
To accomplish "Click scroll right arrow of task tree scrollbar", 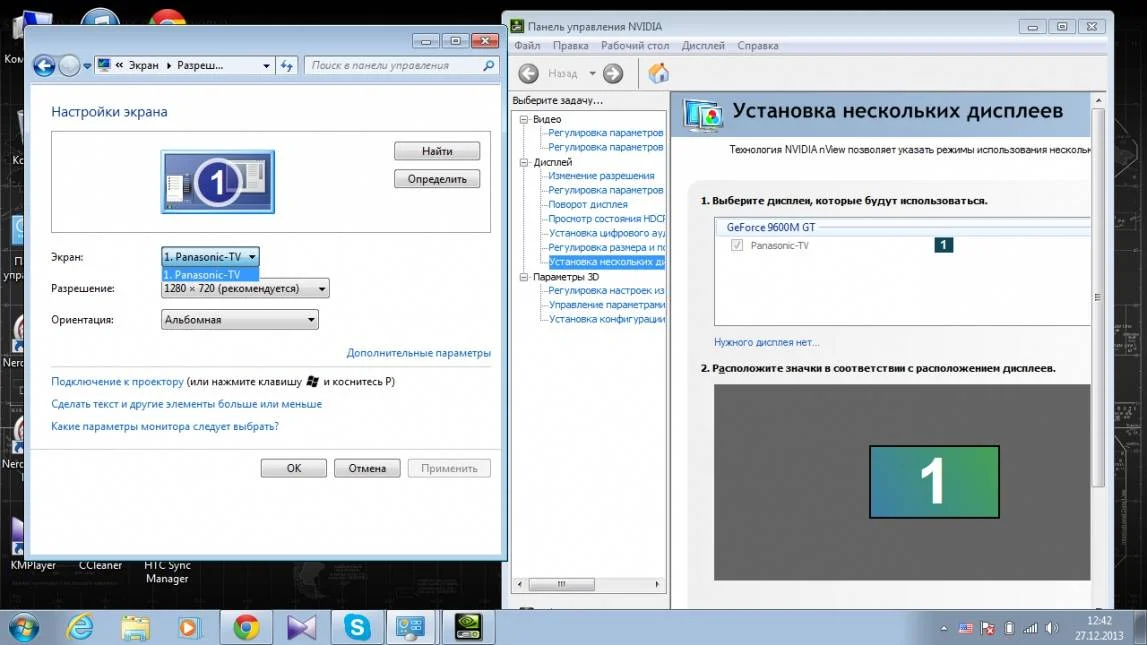I will pos(657,584).
